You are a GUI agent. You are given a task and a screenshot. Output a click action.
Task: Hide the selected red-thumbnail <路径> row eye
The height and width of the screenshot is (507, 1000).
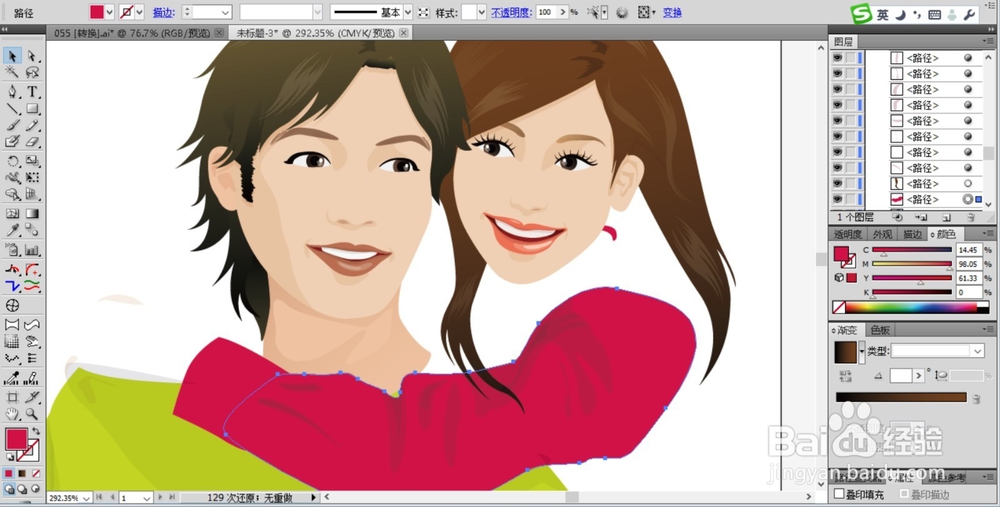click(x=837, y=200)
